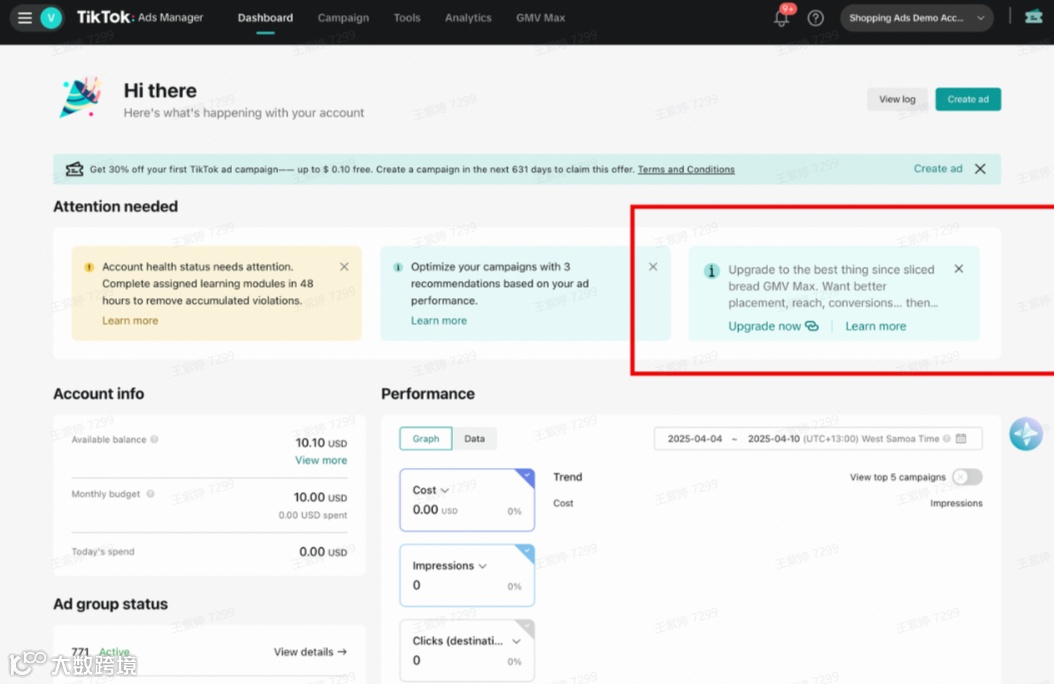This screenshot has height=684, width=1054.
Task: Click the warning icon on the account health card
Action: (x=89, y=267)
